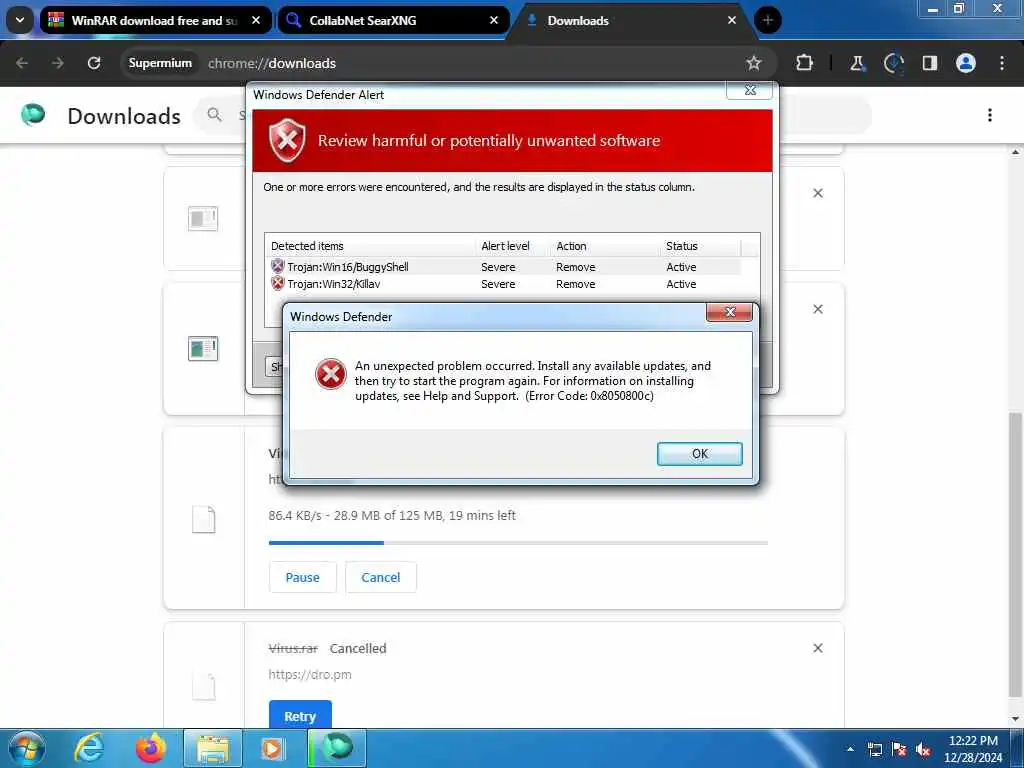Go back to the previous page
Viewport: 1024px width, 768px height.
pyautogui.click(x=22, y=63)
